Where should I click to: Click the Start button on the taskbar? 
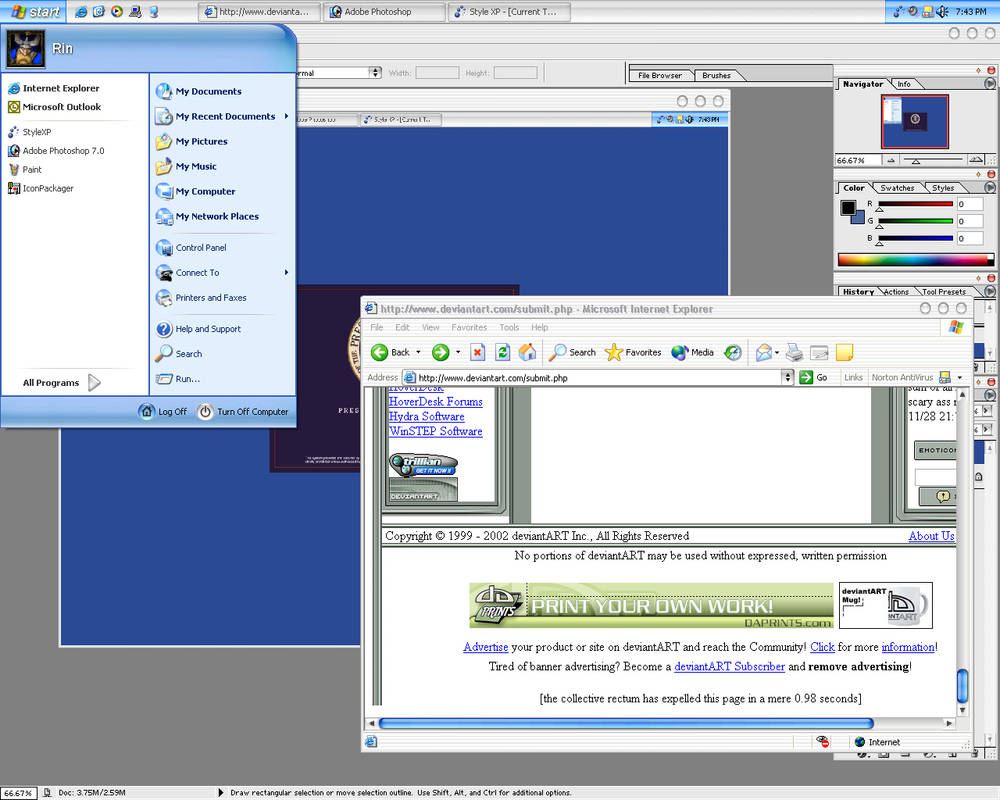pos(34,11)
